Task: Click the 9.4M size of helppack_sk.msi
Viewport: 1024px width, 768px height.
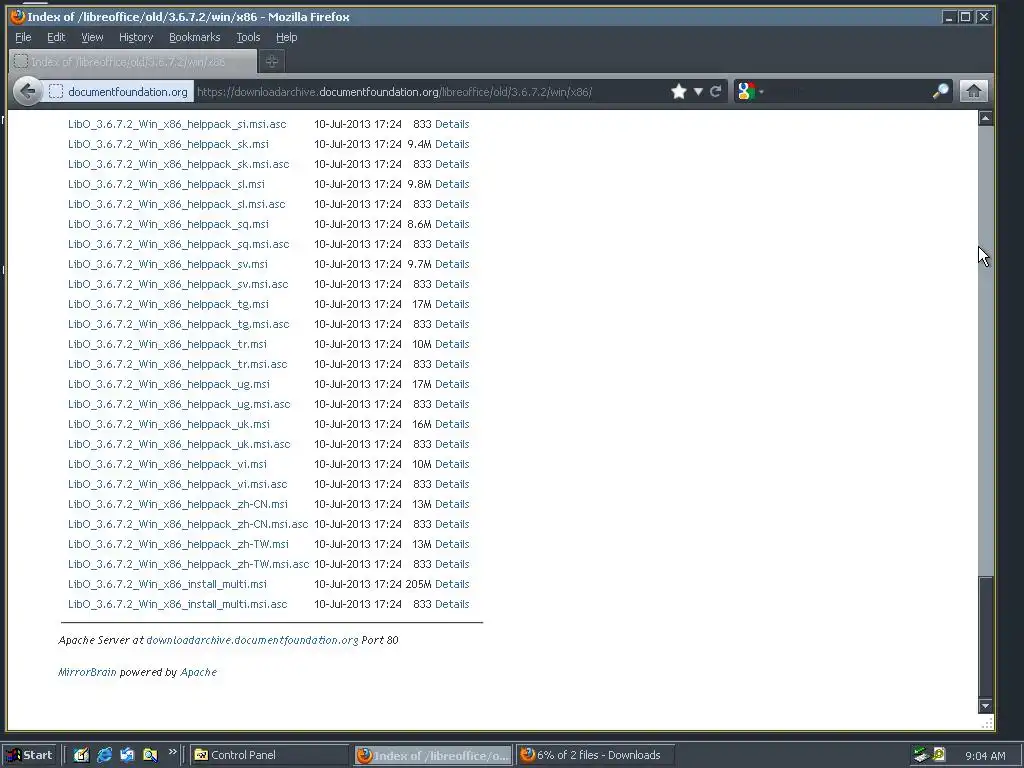Action: pos(419,144)
